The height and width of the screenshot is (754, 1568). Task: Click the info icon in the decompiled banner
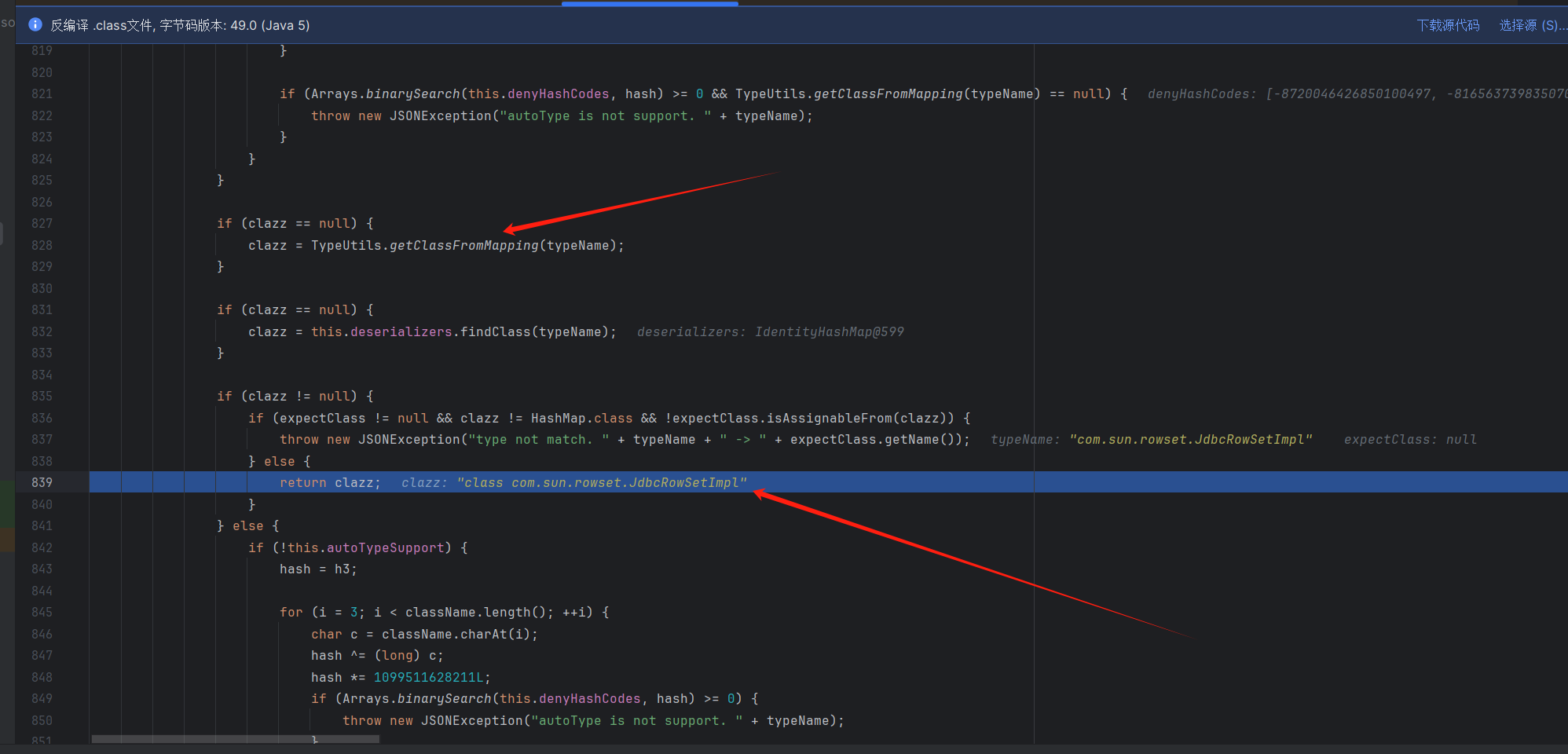(x=35, y=25)
